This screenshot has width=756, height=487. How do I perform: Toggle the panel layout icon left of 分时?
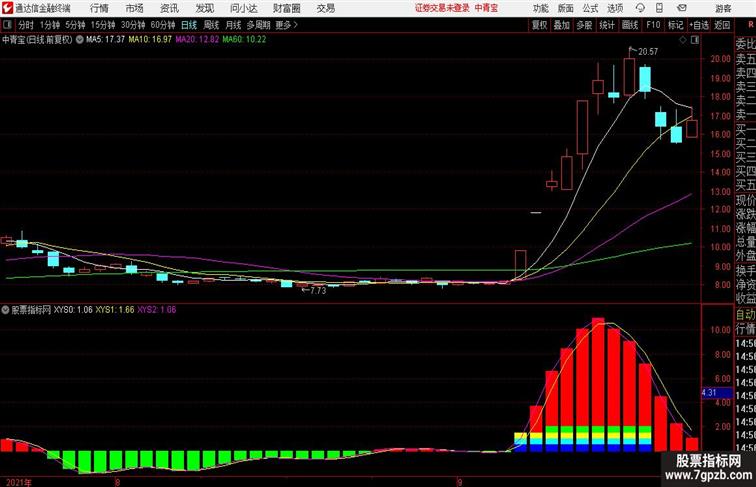pyautogui.click(x=7, y=25)
